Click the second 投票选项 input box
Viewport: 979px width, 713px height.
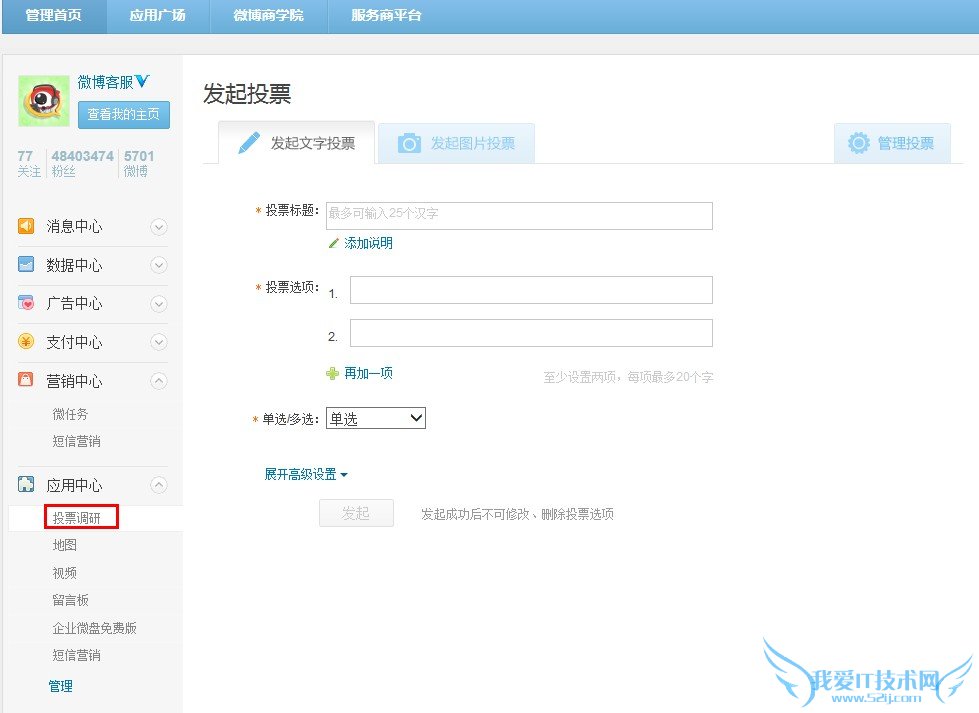coord(531,333)
